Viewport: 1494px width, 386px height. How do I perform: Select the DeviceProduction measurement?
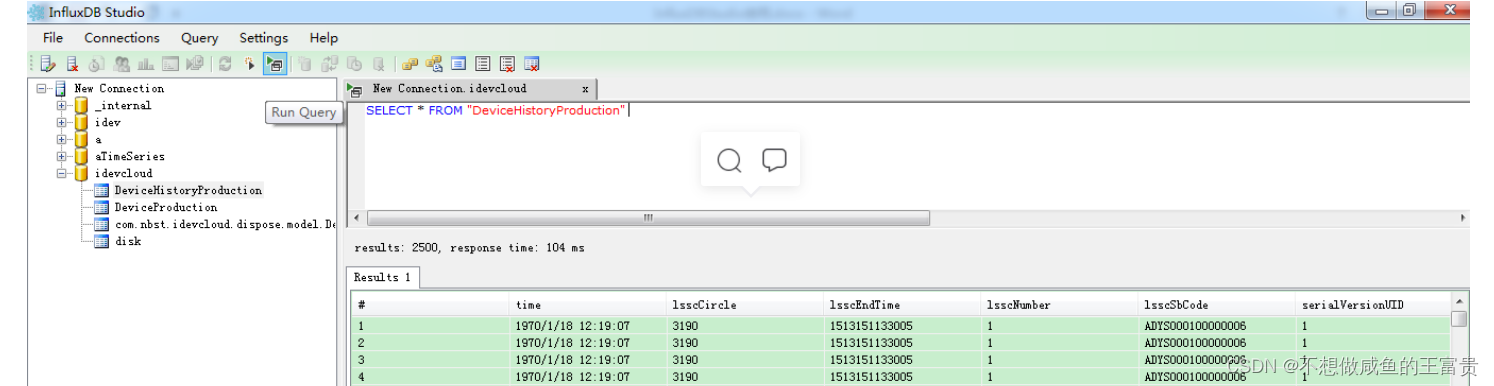[x=165, y=207]
